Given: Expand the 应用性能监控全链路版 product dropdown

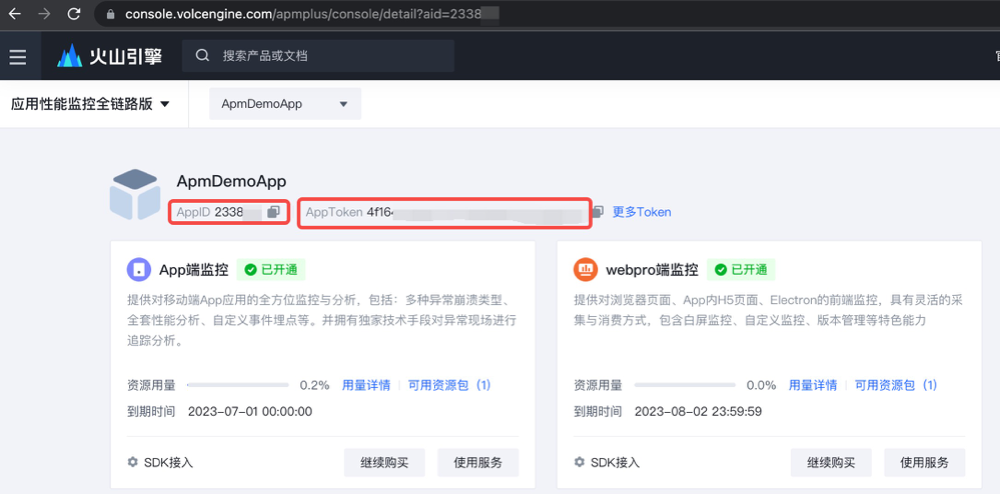Looking at the screenshot, I should 91,104.
